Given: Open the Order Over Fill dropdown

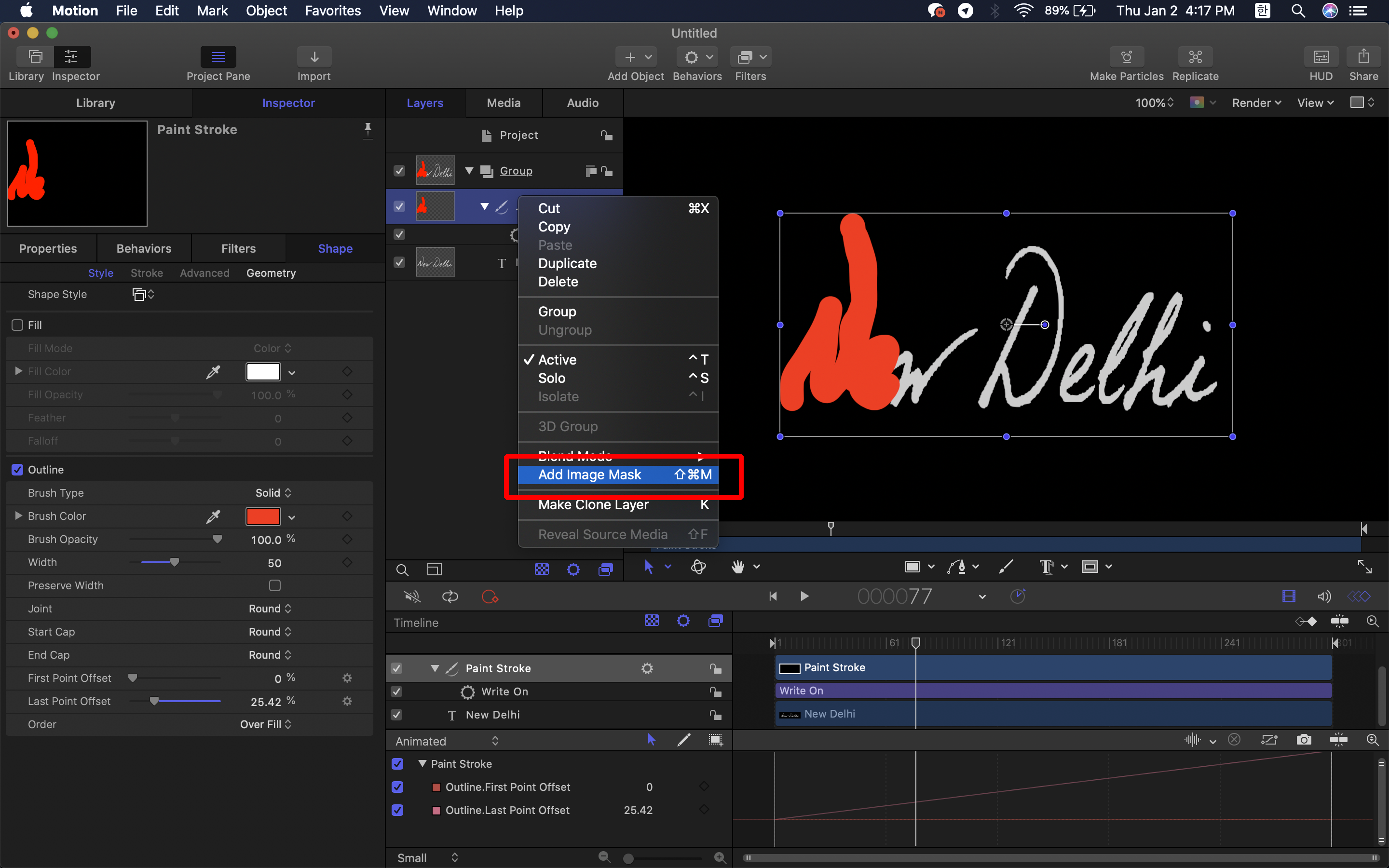Looking at the screenshot, I should pyautogui.click(x=266, y=724).
